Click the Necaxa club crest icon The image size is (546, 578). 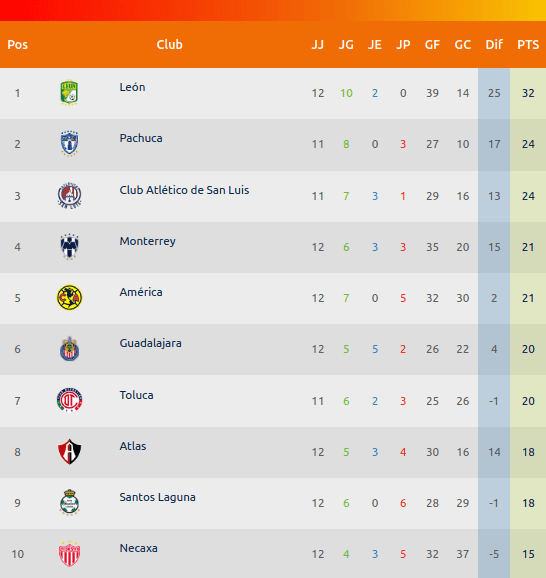[x=69, y=554]
